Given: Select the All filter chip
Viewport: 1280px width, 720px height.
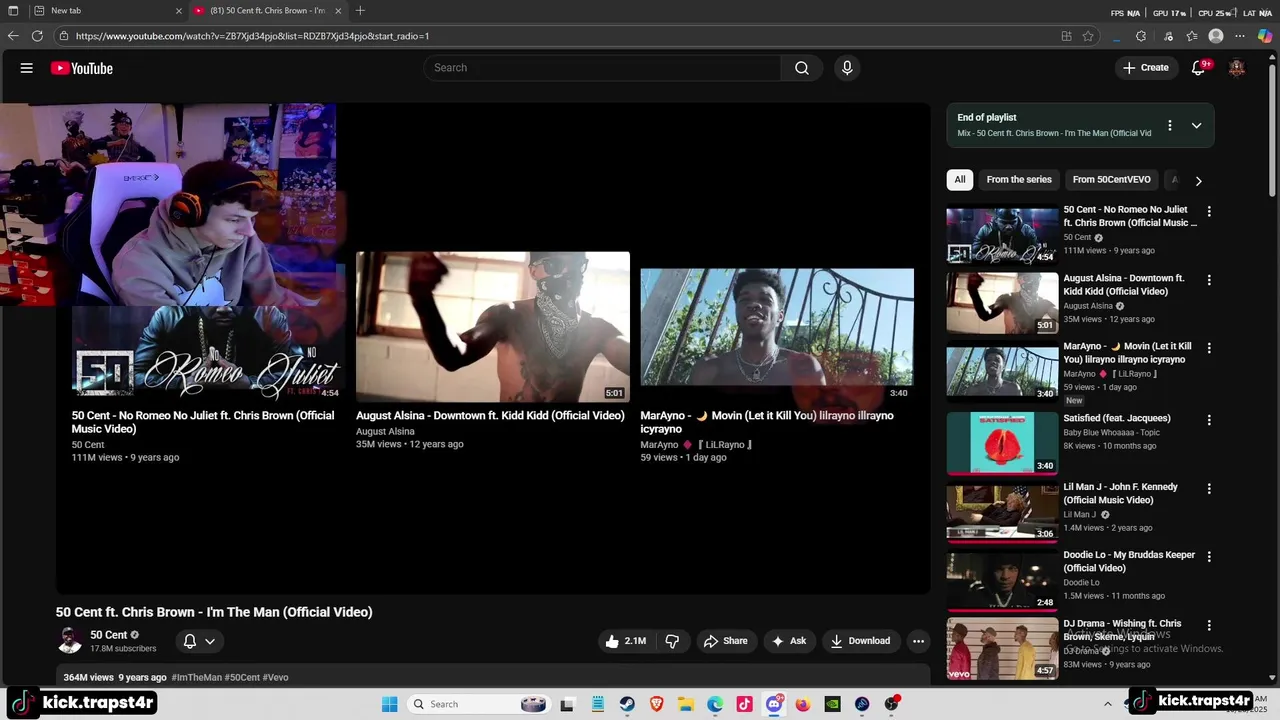Looking at the screenshot, I should point(960,180).
